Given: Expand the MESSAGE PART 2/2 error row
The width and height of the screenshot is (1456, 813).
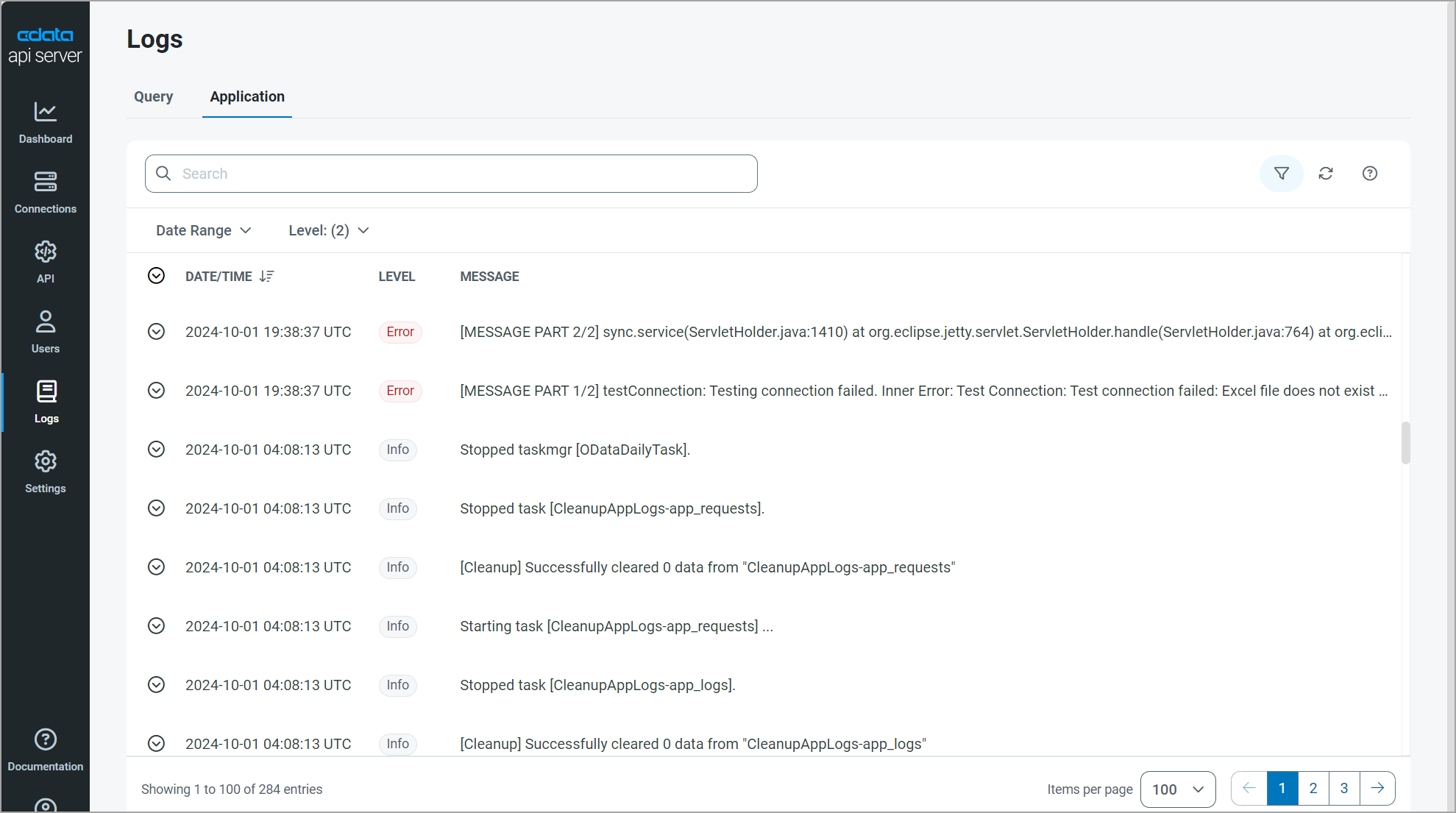Looking at the screenshot, I should pyautogui.click(x=156, y=332).
